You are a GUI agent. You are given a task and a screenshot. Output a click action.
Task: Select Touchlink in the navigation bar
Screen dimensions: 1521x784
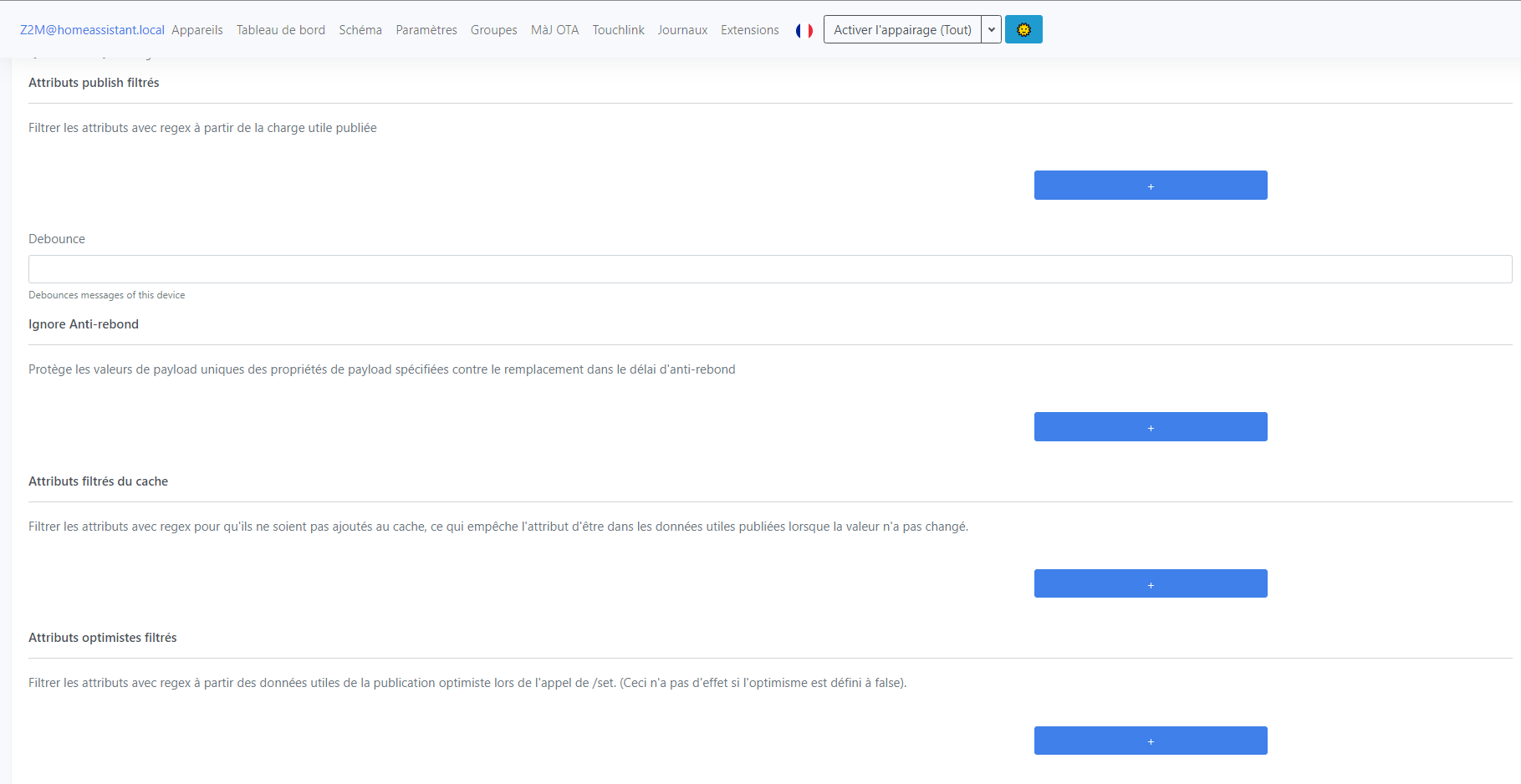(x=618, y=29)
